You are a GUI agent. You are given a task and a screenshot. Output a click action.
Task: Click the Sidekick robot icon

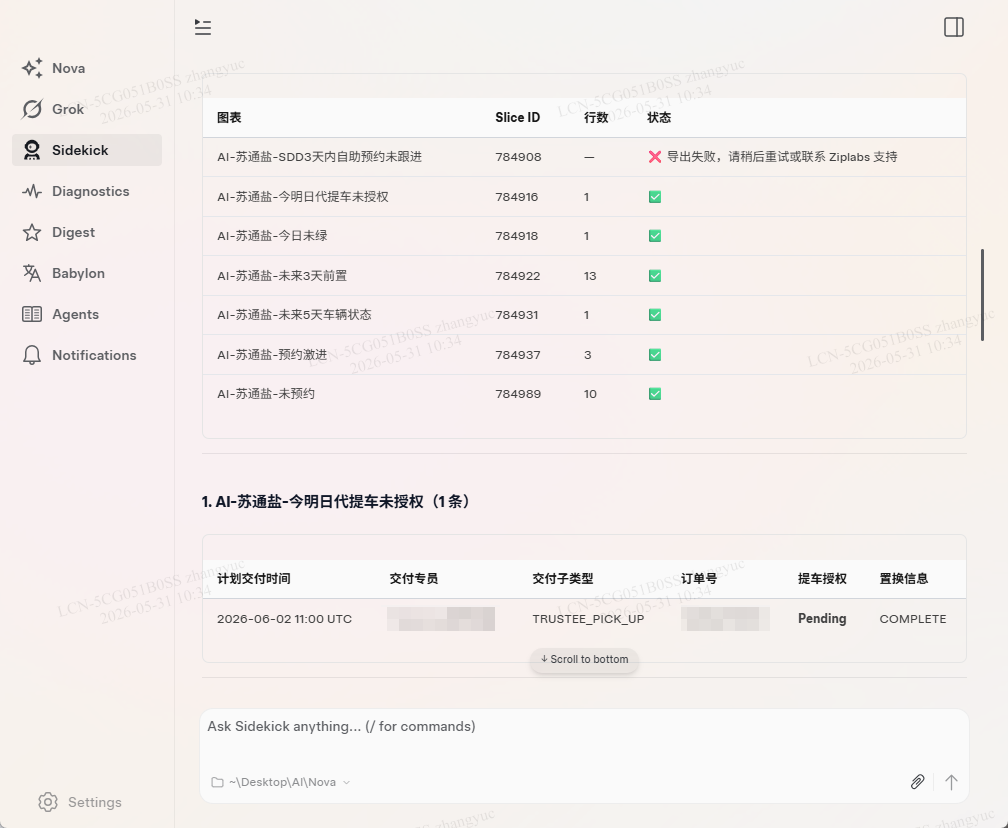(x=32, y=150)
